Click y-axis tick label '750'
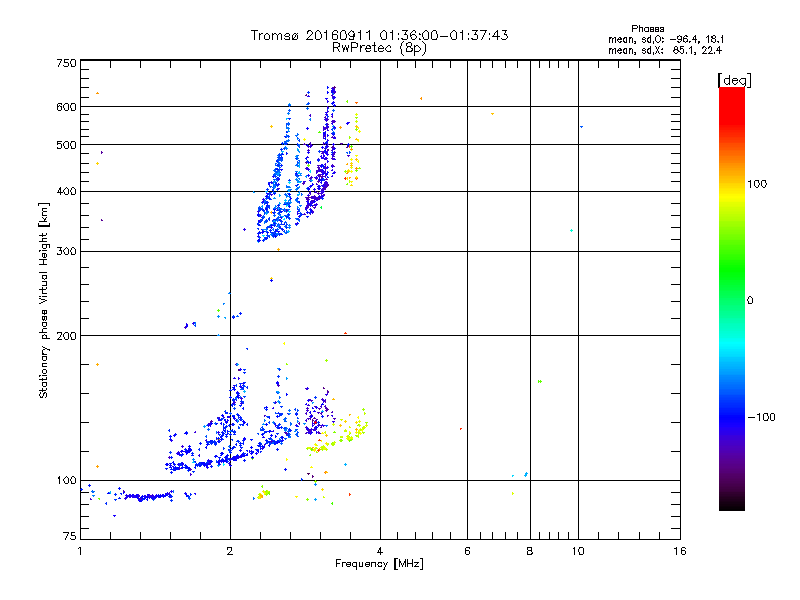Viewport: 800px width, 600px height. [66, 63]
